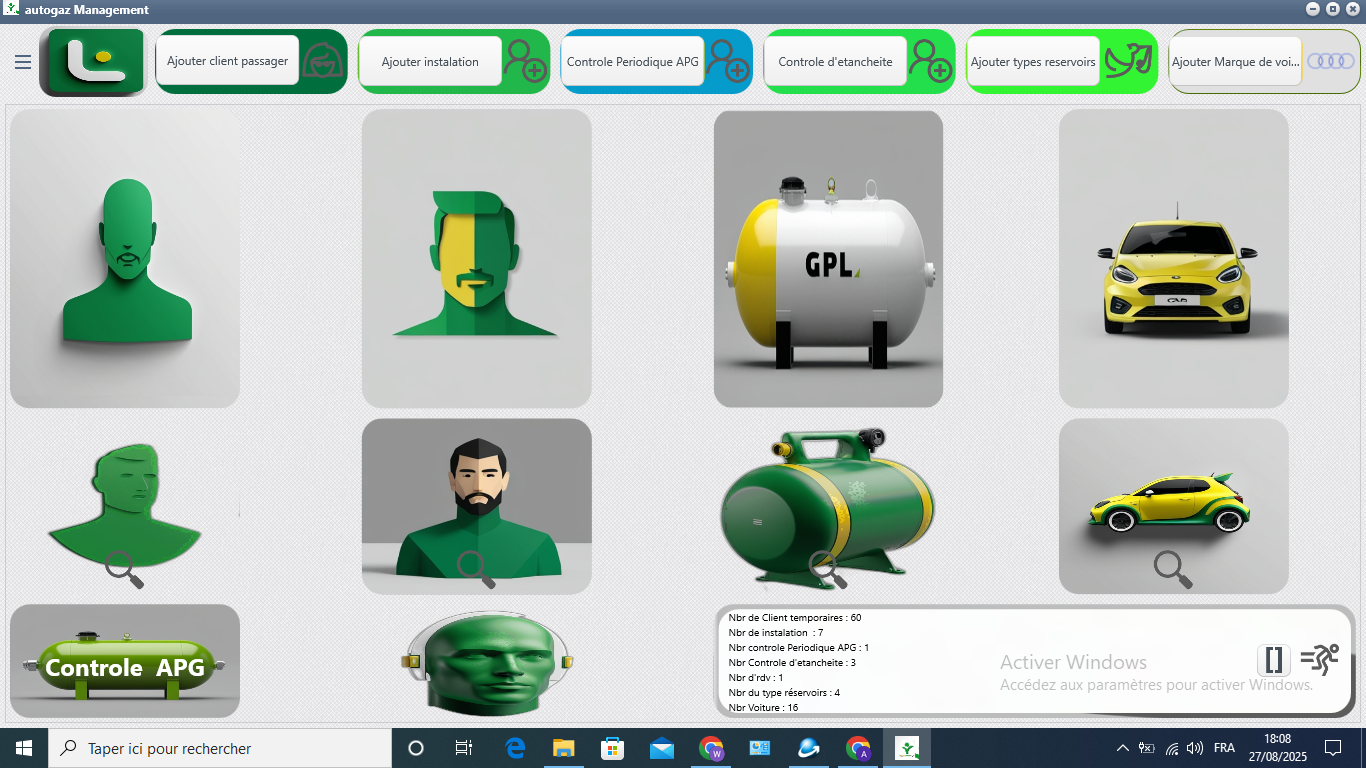Screen dimensions: 1366x768
Task: Search cars via side-view car magnifier
Action: (1173, 568)
